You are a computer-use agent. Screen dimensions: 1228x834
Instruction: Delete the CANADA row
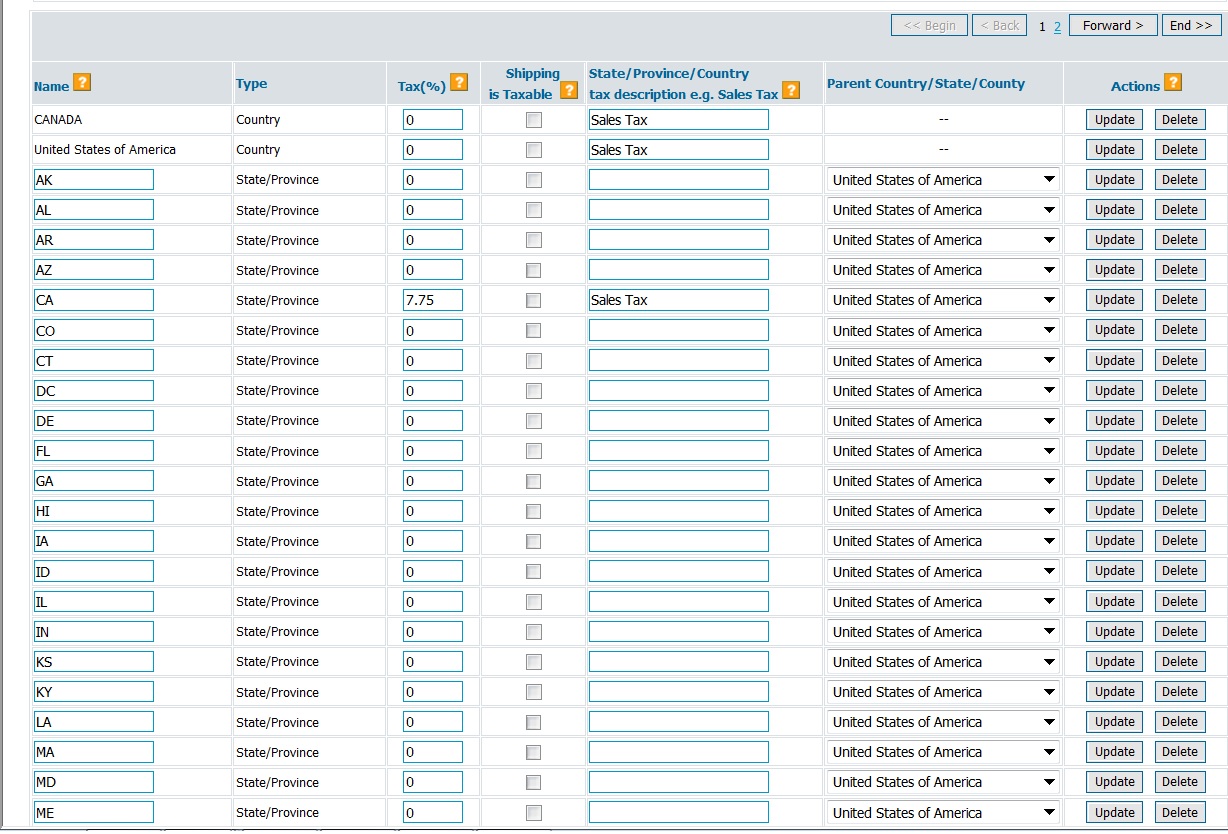click(1180, 120)
